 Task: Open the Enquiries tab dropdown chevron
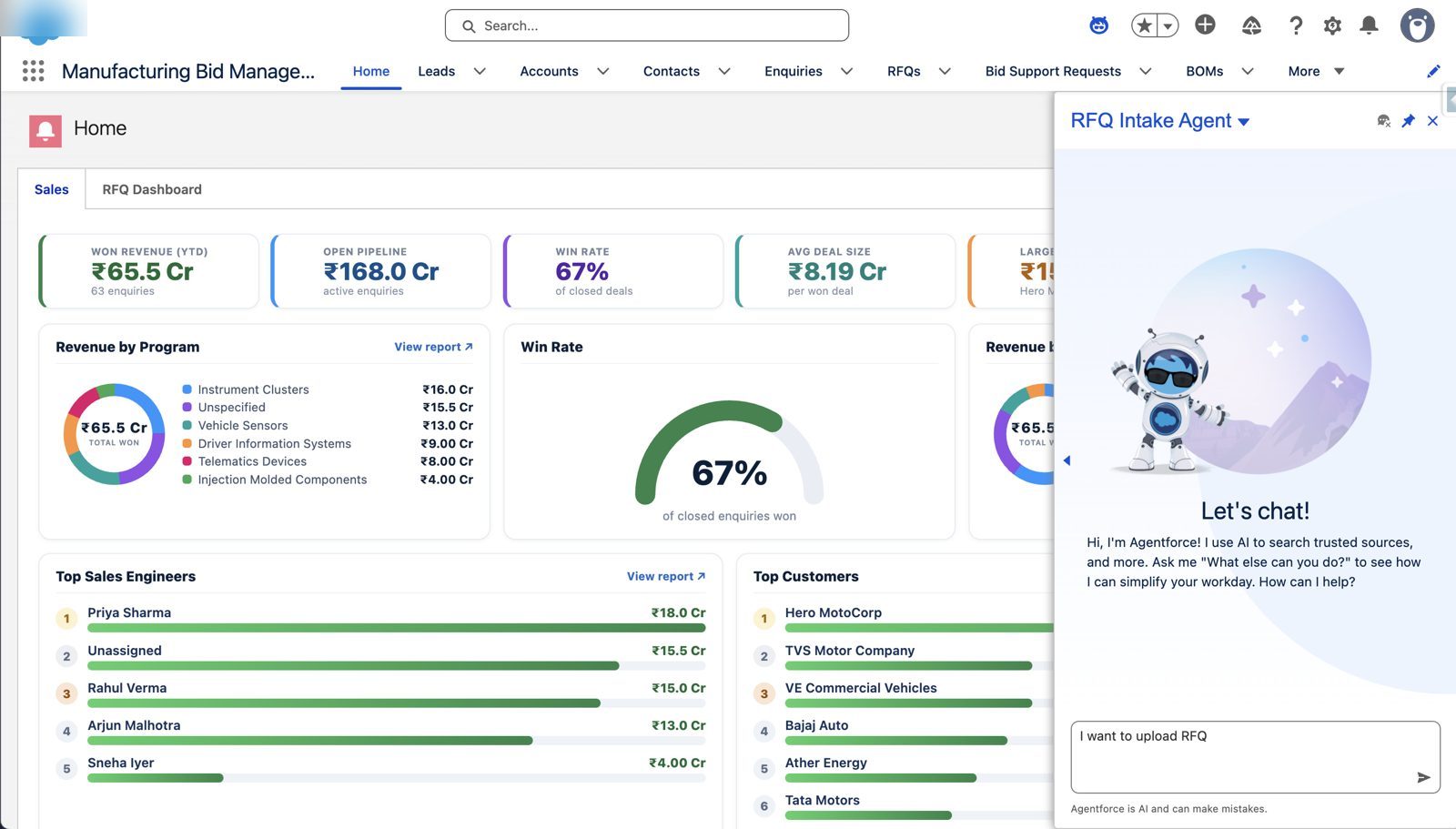846,71
